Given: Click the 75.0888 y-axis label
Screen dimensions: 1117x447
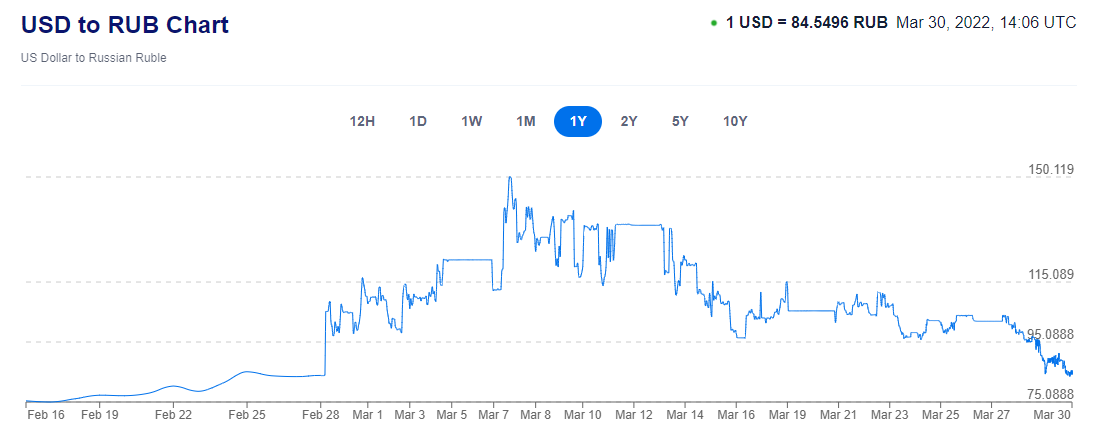Looking at the screenshot, I should (x=1051, y=395).
